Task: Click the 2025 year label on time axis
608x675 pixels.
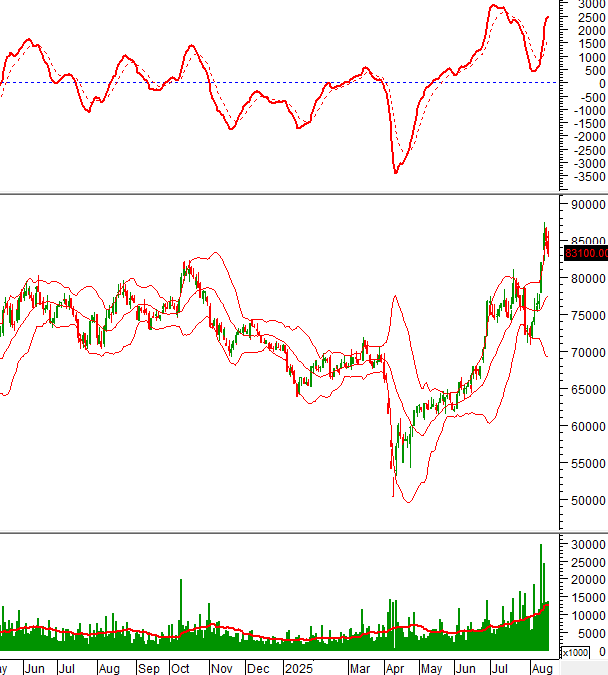Action: click(x=299, y=669)
